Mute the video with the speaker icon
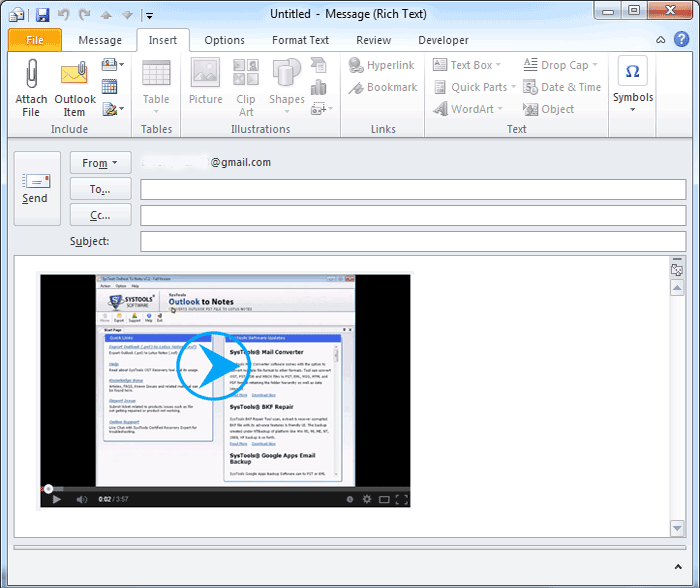The width and height of the screenshot is (700, 588). pos(82,499)
